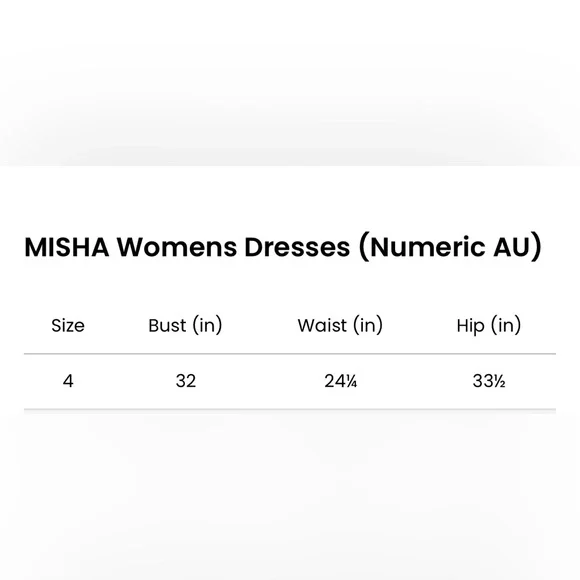Click the waist value 24¼ cell
The width and height of the screenshot is (580, 580).
[341, 381]
